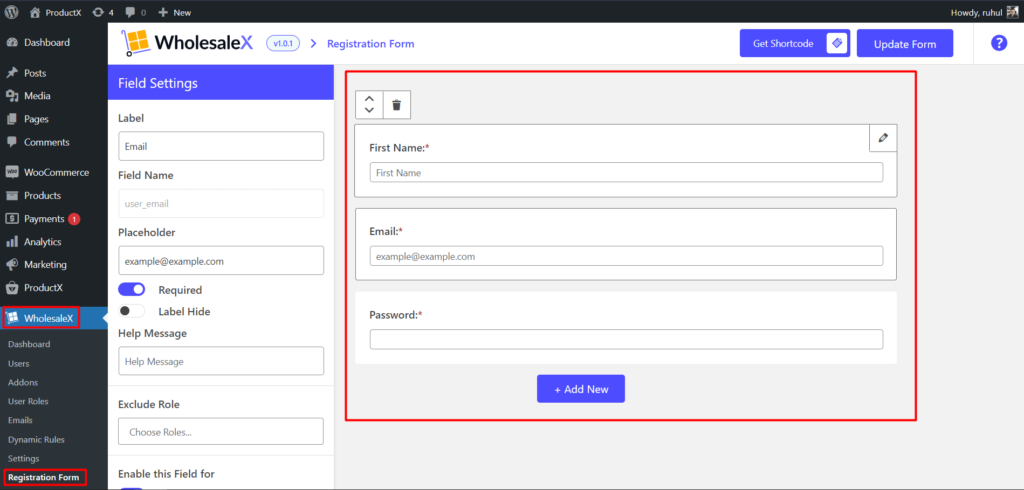Open WooCommerce menu
This screenshot has height=490, width=1024.
(54, 172)
